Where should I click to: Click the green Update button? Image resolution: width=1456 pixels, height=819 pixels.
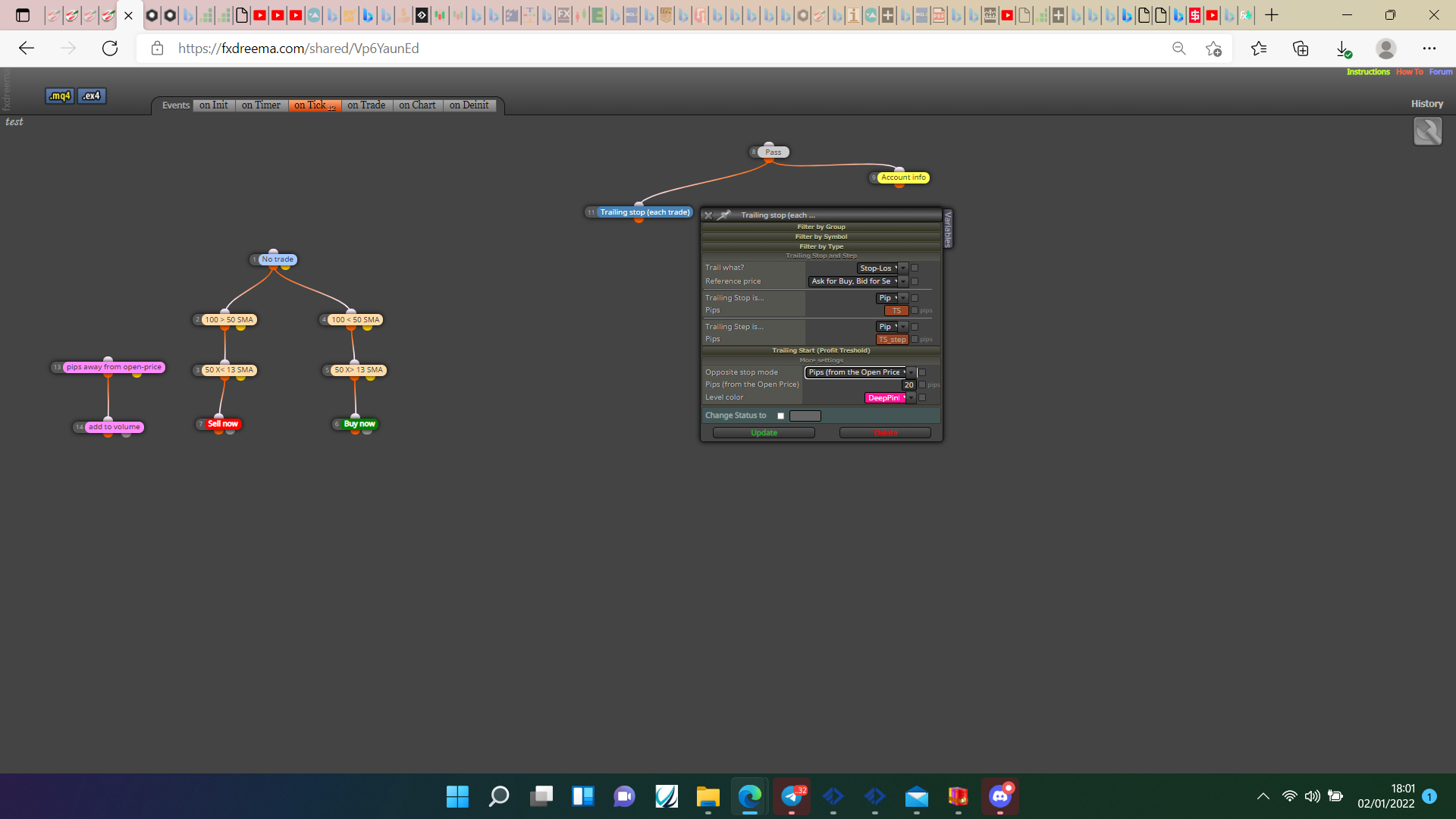pos(764,433)
